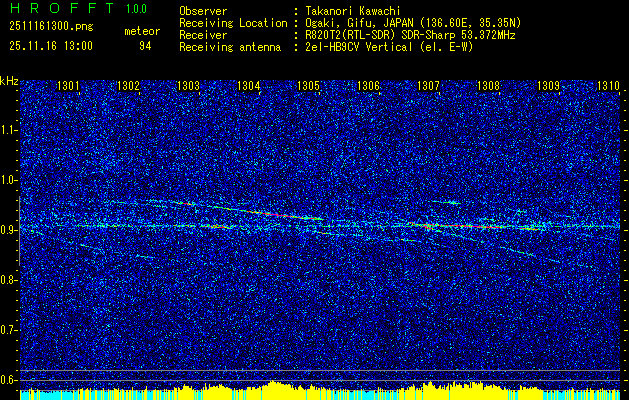Screen dimensions: 629x400
Task: Click the yellow signal level bar graph
Action: pyautogui.click(x=320, y=390)
